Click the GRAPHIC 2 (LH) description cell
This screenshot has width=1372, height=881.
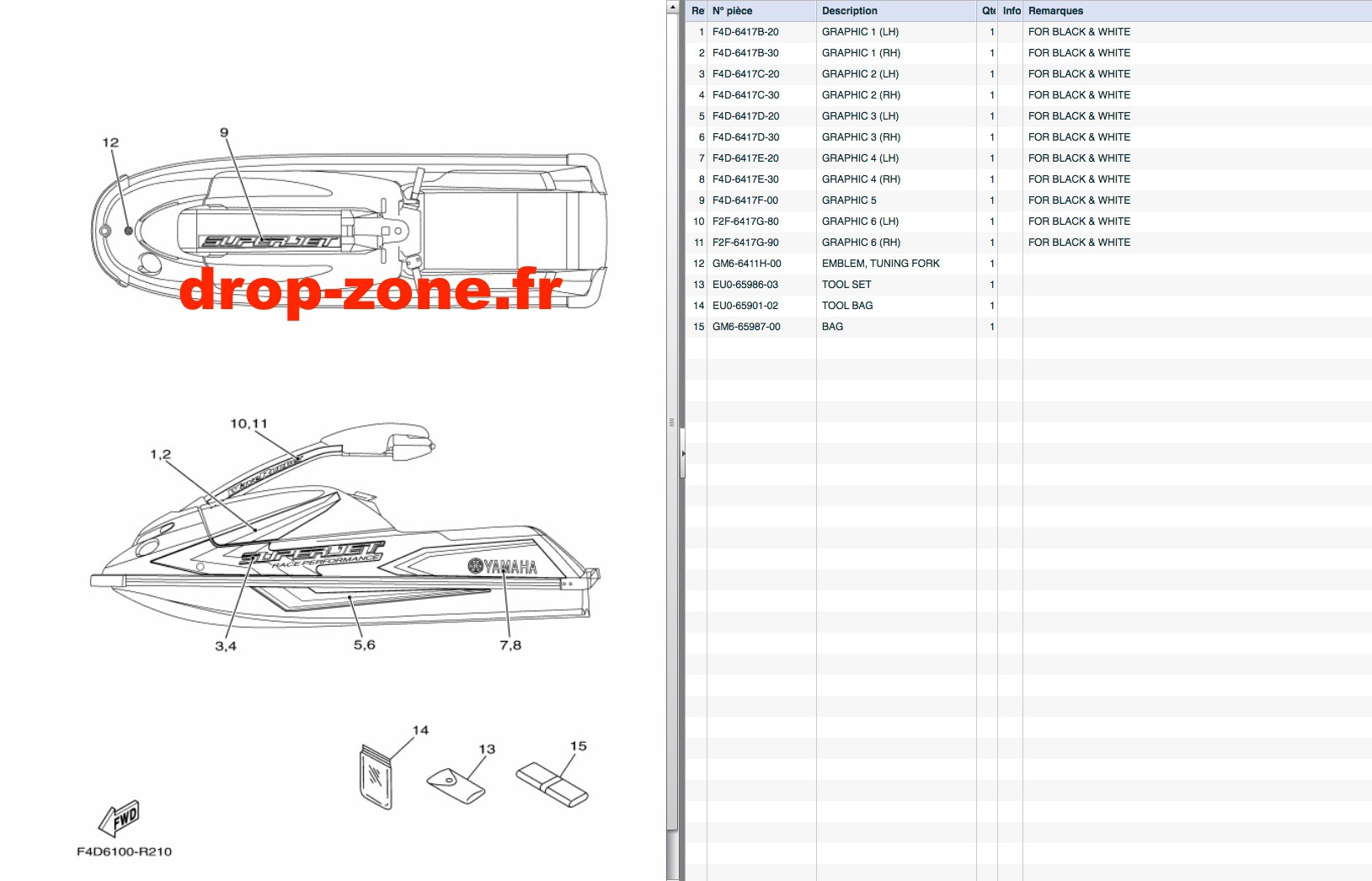click(x=860, y=74)
